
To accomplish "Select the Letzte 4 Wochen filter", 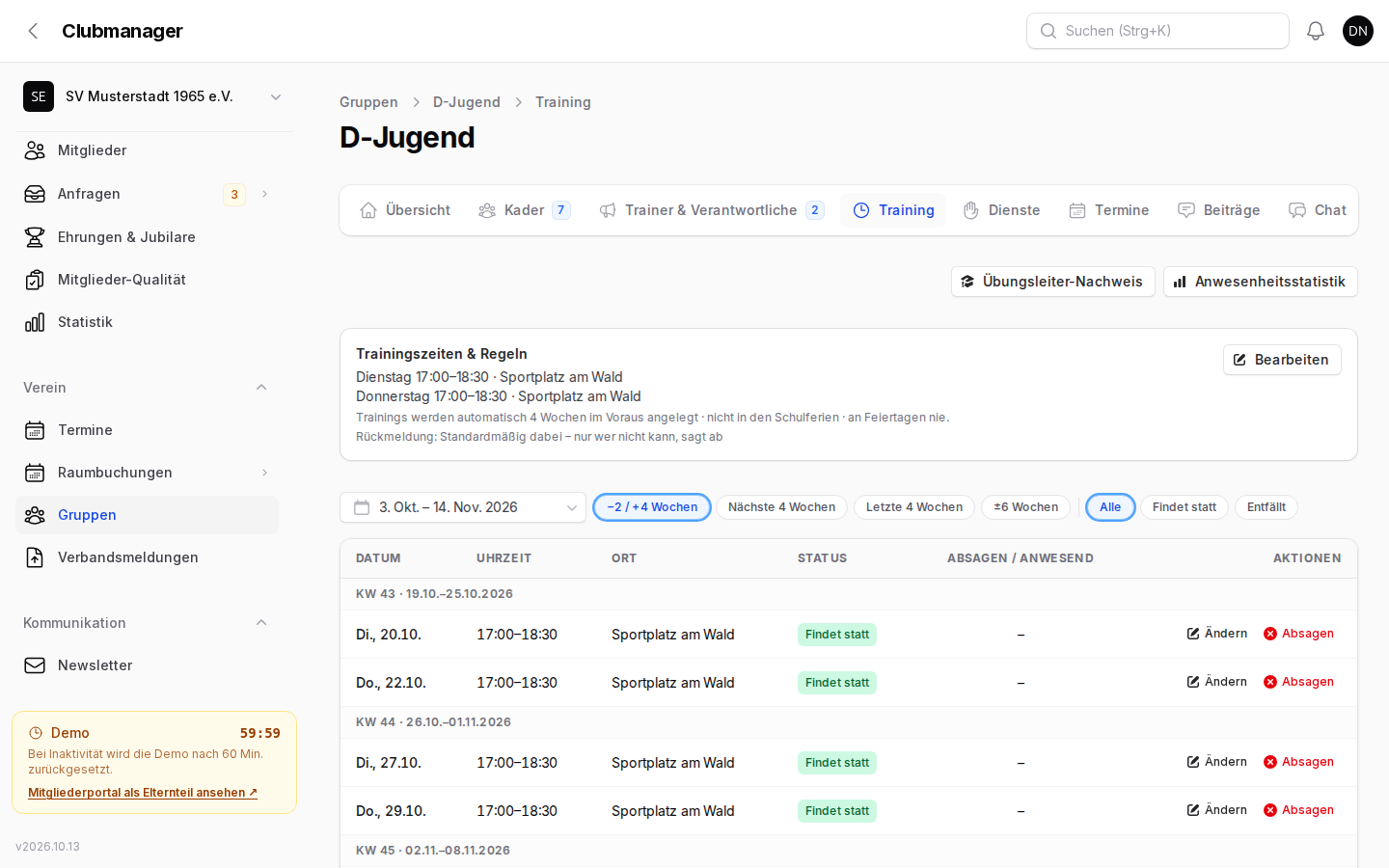I will pos(914,507).
